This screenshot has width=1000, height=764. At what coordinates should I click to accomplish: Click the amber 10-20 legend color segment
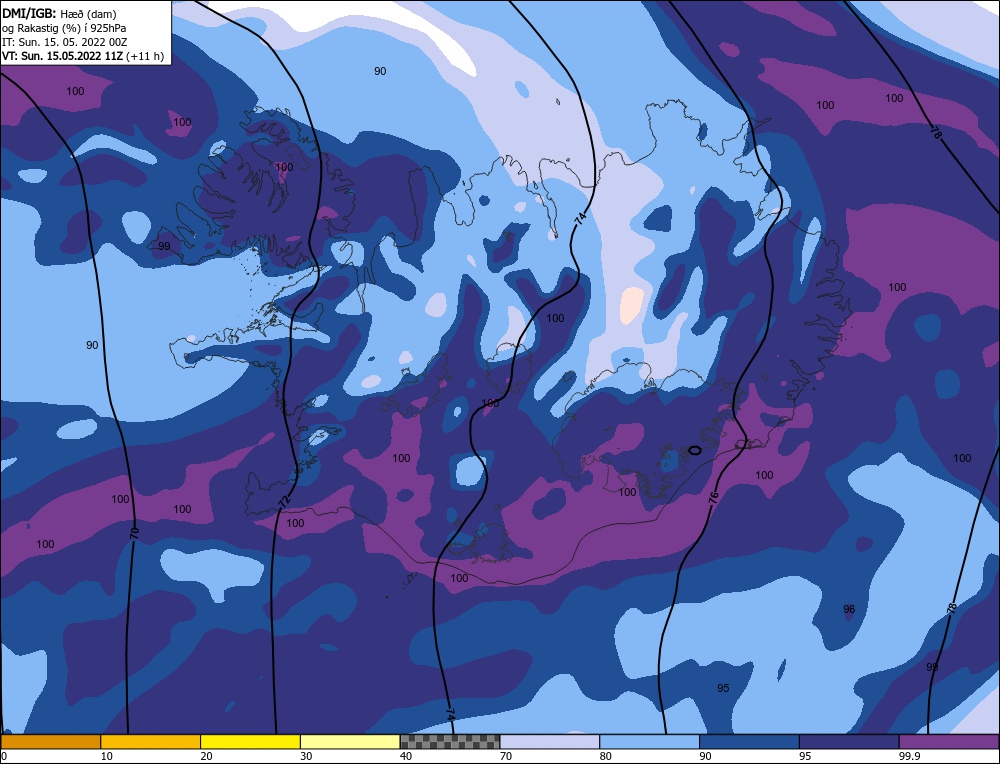tap(151, 741)
